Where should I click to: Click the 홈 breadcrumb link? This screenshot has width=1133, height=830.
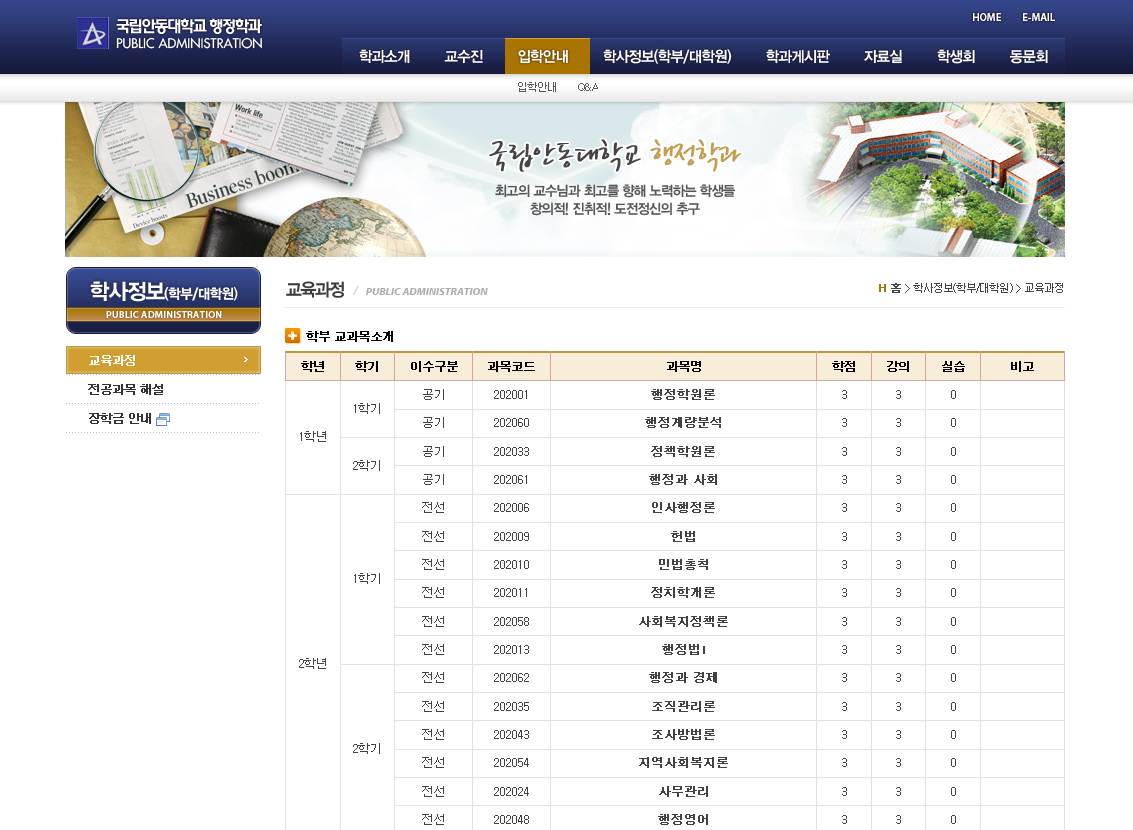(895, 288)
